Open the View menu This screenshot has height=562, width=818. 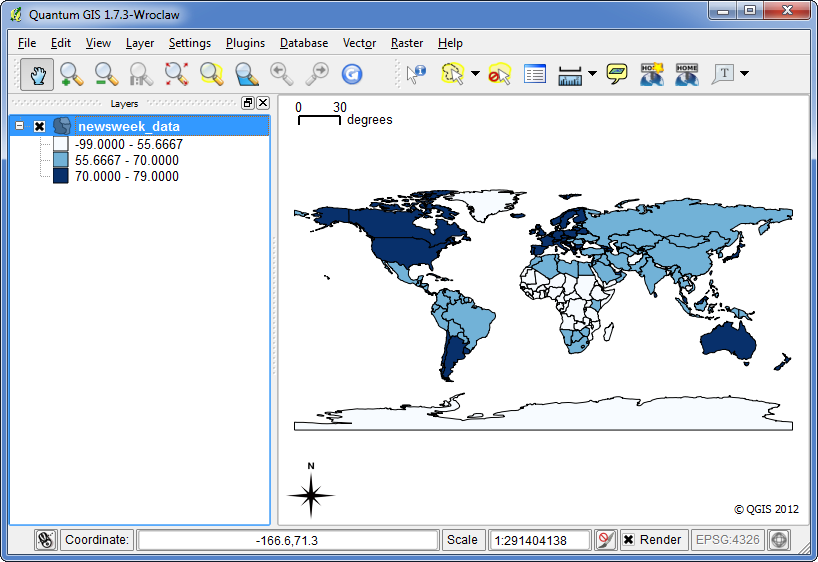(x=98, y=43)
